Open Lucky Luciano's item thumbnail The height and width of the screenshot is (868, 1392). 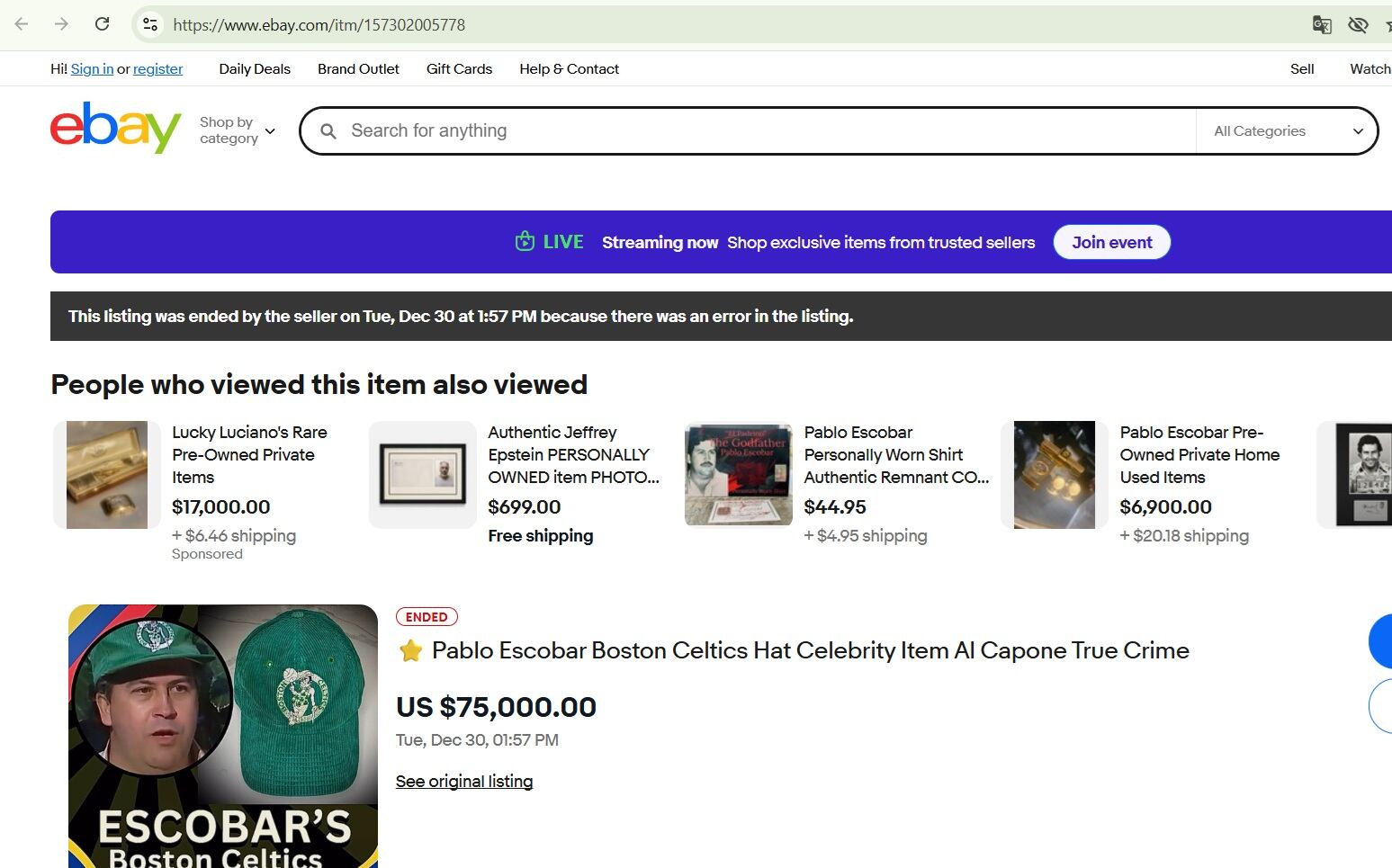(x=107, y=475)
